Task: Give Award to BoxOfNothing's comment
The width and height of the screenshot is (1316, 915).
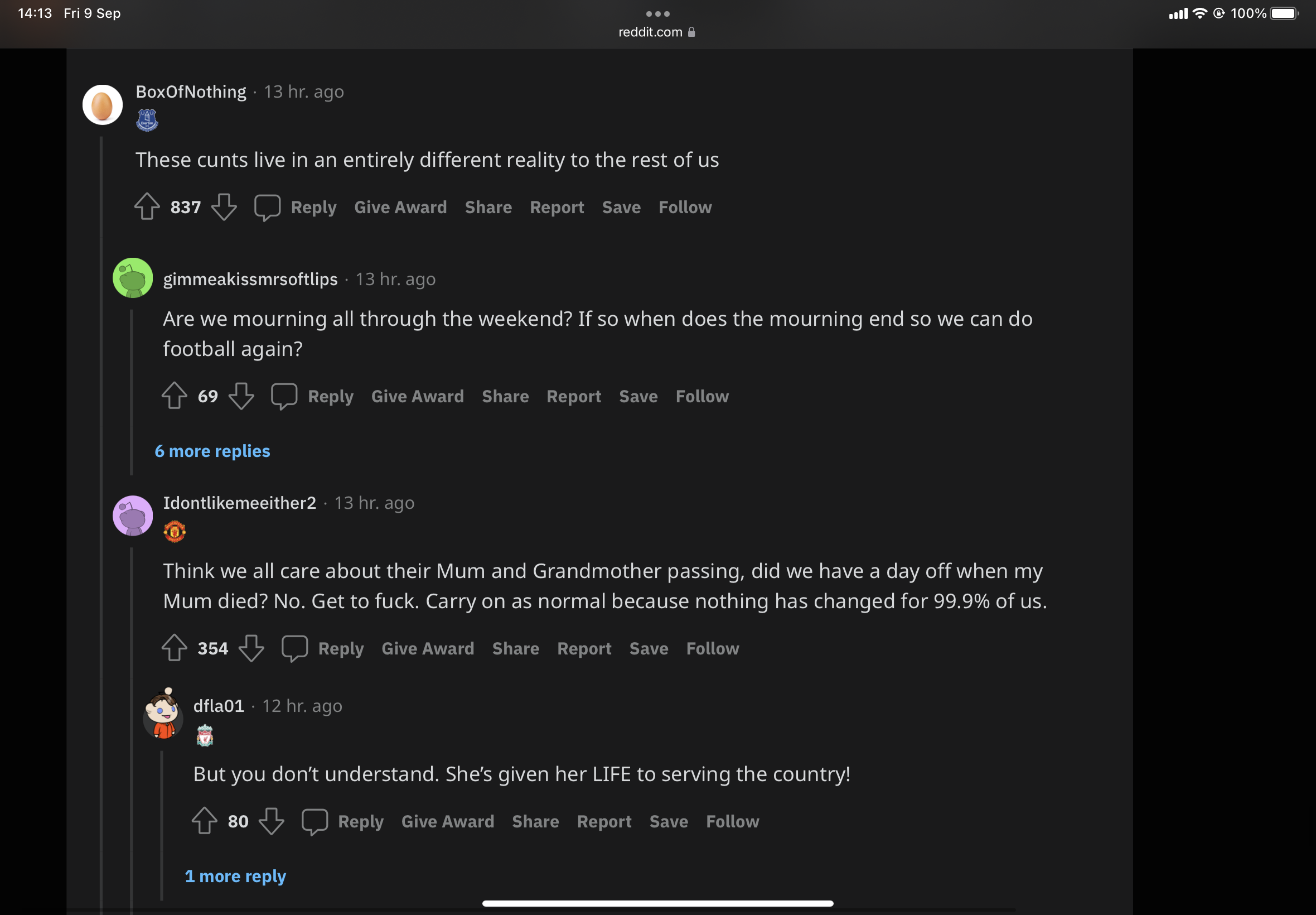Action: (400, 207)
